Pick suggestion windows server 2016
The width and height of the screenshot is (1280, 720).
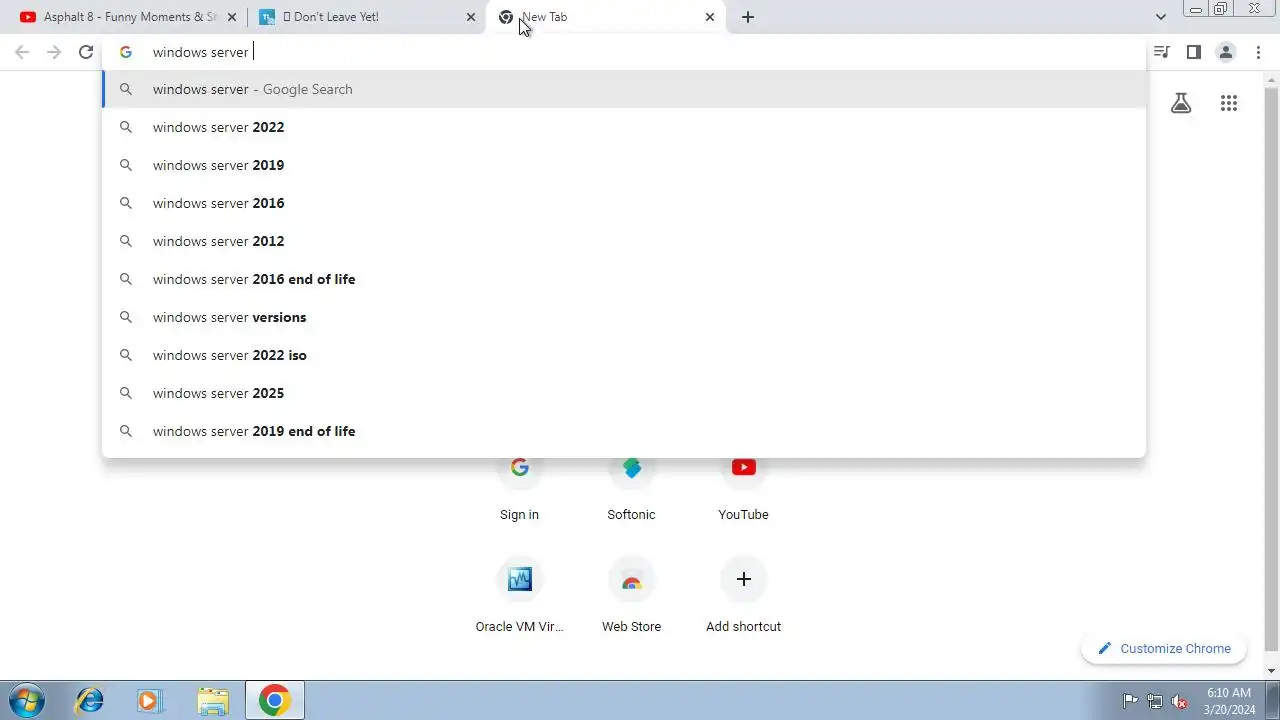(624, 203)
